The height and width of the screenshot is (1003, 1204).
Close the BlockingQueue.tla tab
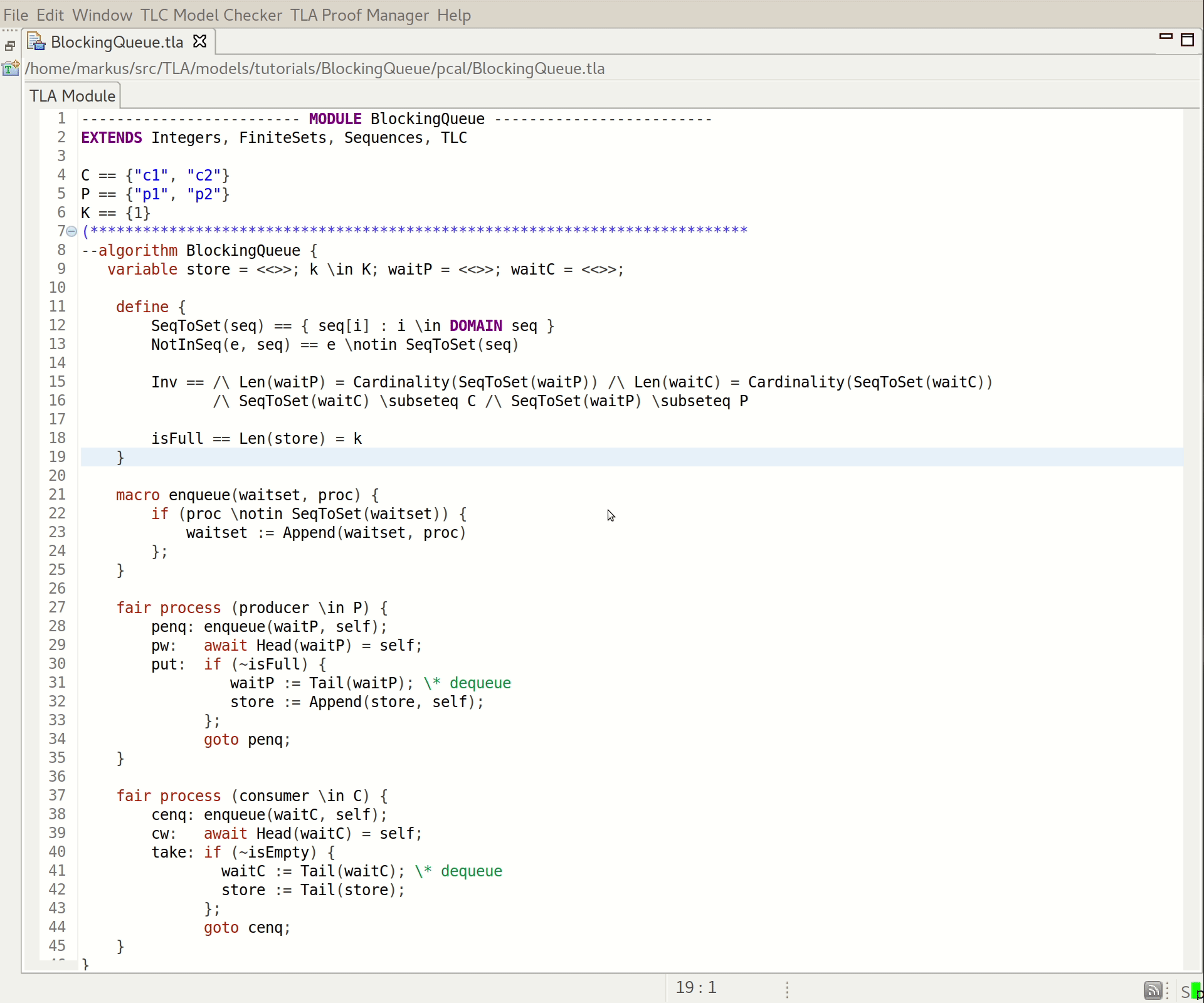pos(199,41)
